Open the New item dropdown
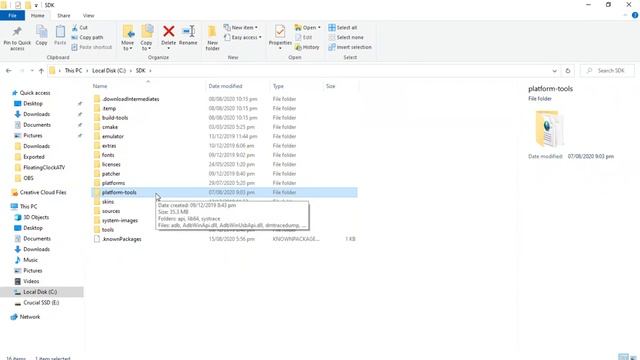640x360 pixels. (241, 27)
